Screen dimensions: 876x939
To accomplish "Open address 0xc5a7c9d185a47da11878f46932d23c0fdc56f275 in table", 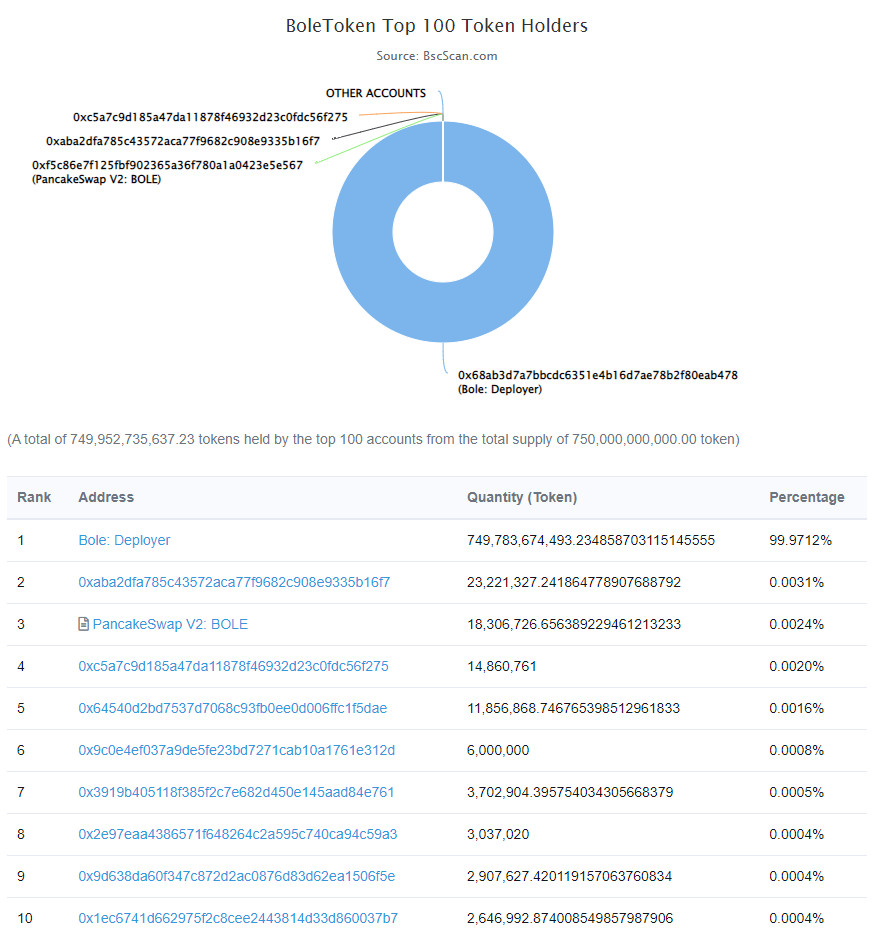I will point(234,666).
